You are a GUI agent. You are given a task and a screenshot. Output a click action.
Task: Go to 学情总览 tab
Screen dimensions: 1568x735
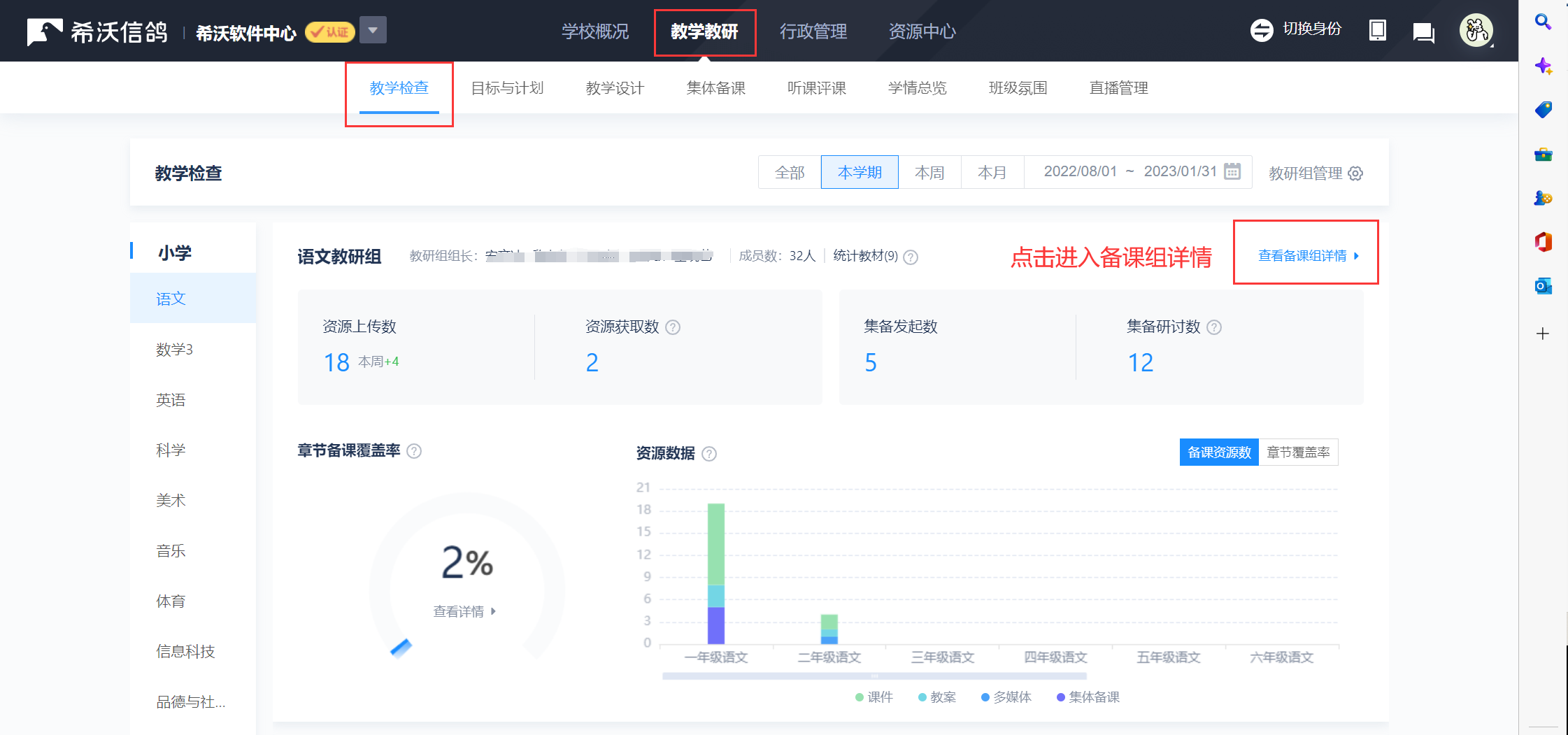pyautogui.click(x=917, y=88)
